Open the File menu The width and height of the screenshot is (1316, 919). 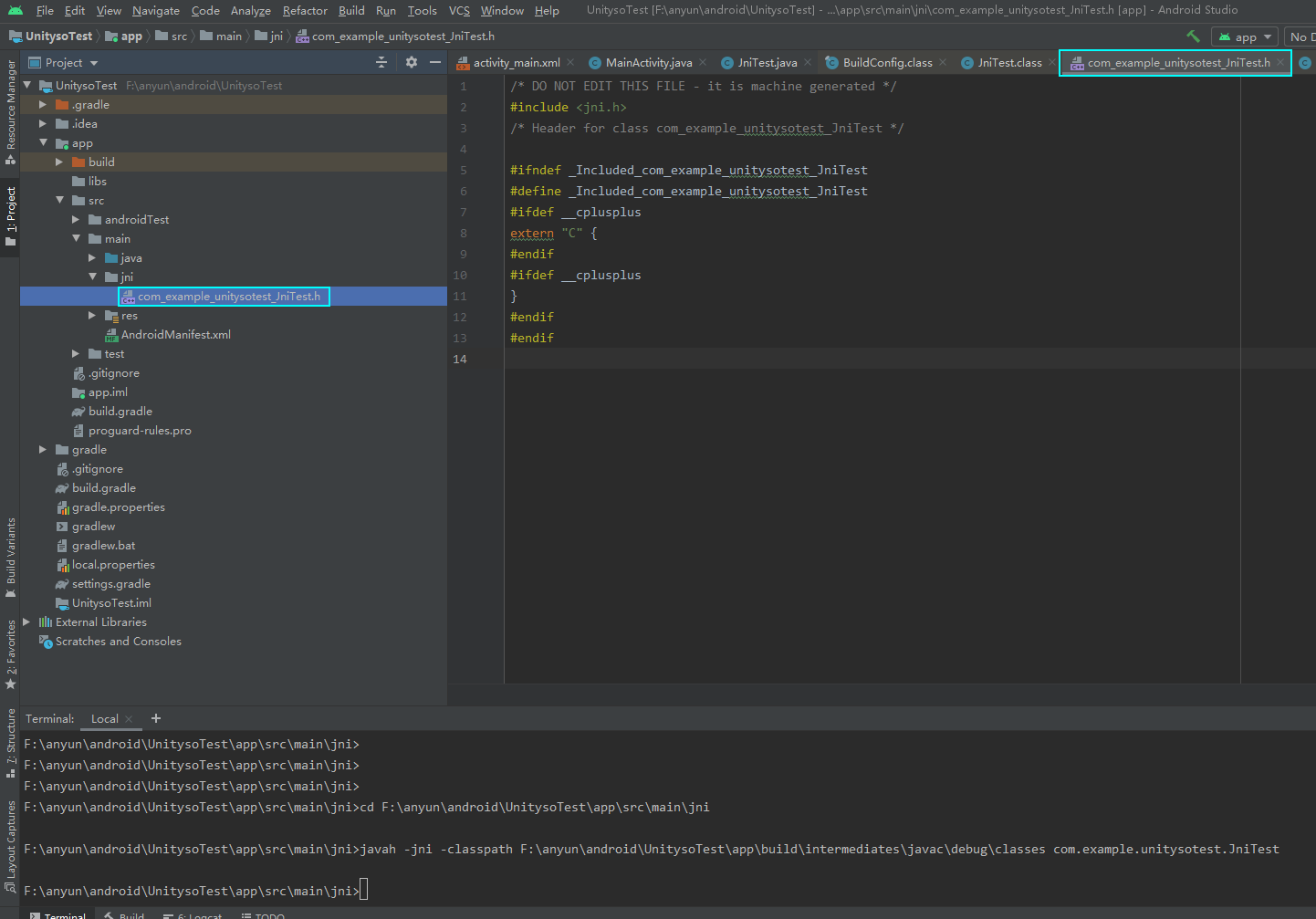pos(45,10)
